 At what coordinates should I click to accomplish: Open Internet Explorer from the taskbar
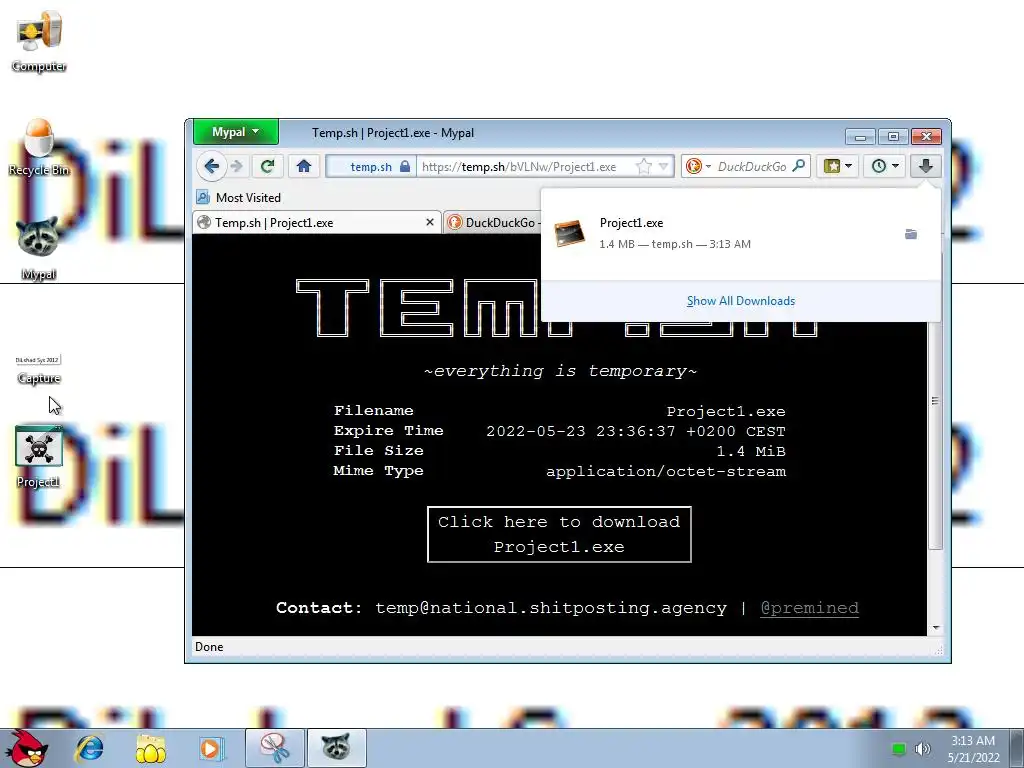coord(89,748)
